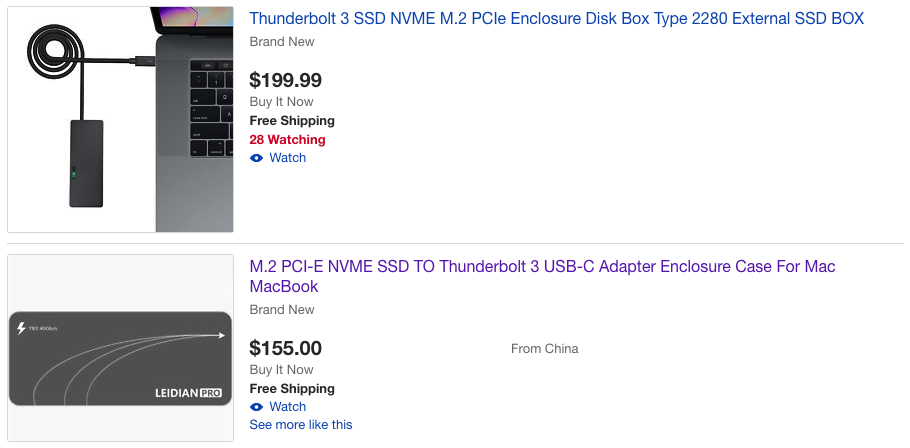The width and height of the screenshot is (910, 448).
Task: Click Free Shipping on the $199.99 listing
Action: tap(292, 121)
